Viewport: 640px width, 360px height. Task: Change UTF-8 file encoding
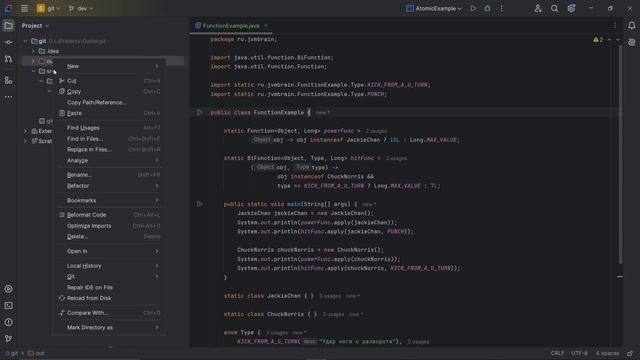click(x=579, y=353)
